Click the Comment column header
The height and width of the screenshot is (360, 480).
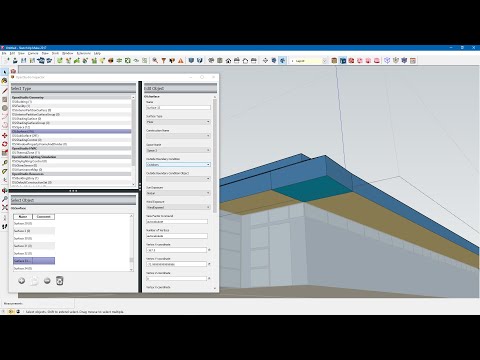(44, 217)
